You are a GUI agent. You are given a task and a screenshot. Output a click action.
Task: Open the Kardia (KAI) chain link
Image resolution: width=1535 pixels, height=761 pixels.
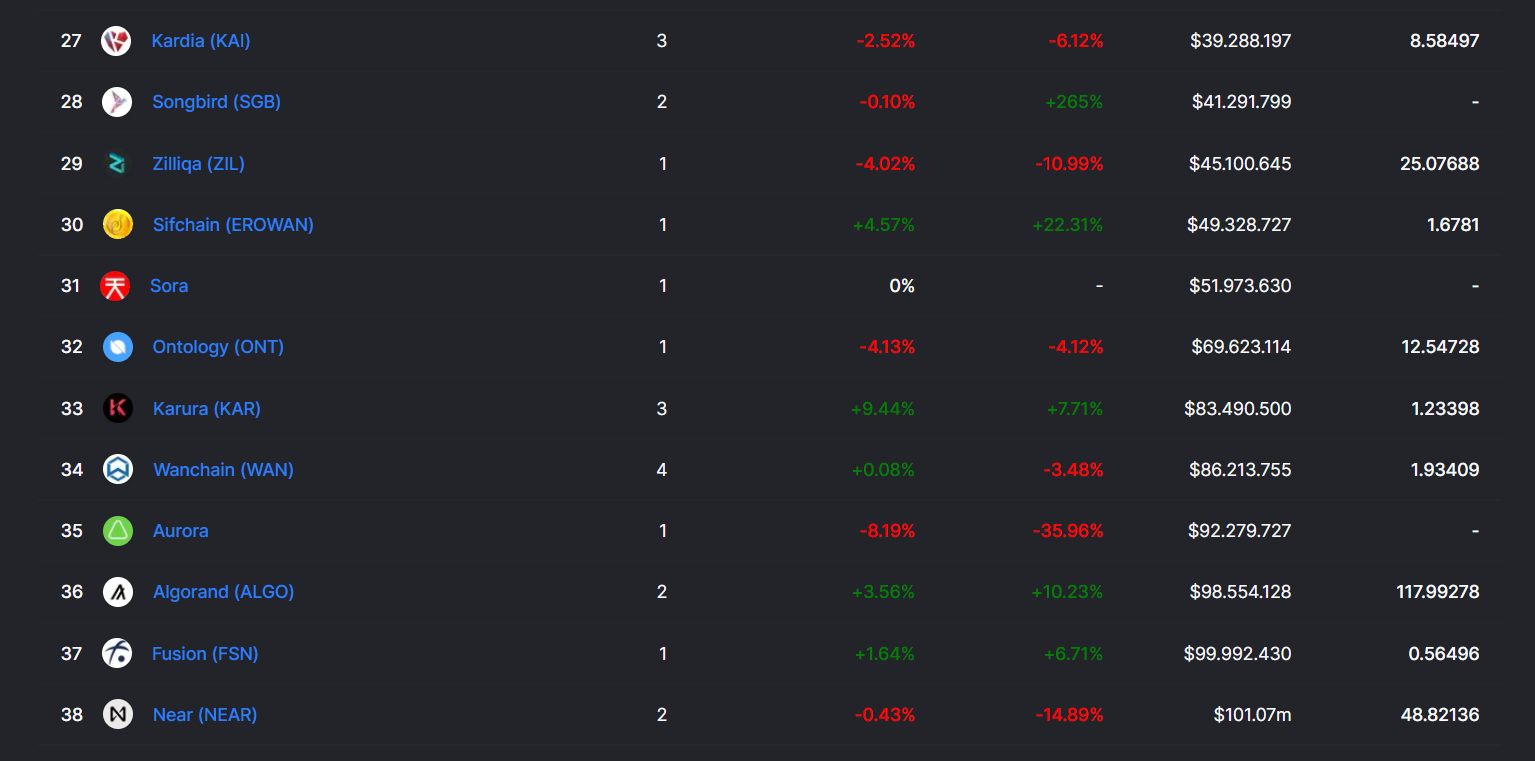201,41
